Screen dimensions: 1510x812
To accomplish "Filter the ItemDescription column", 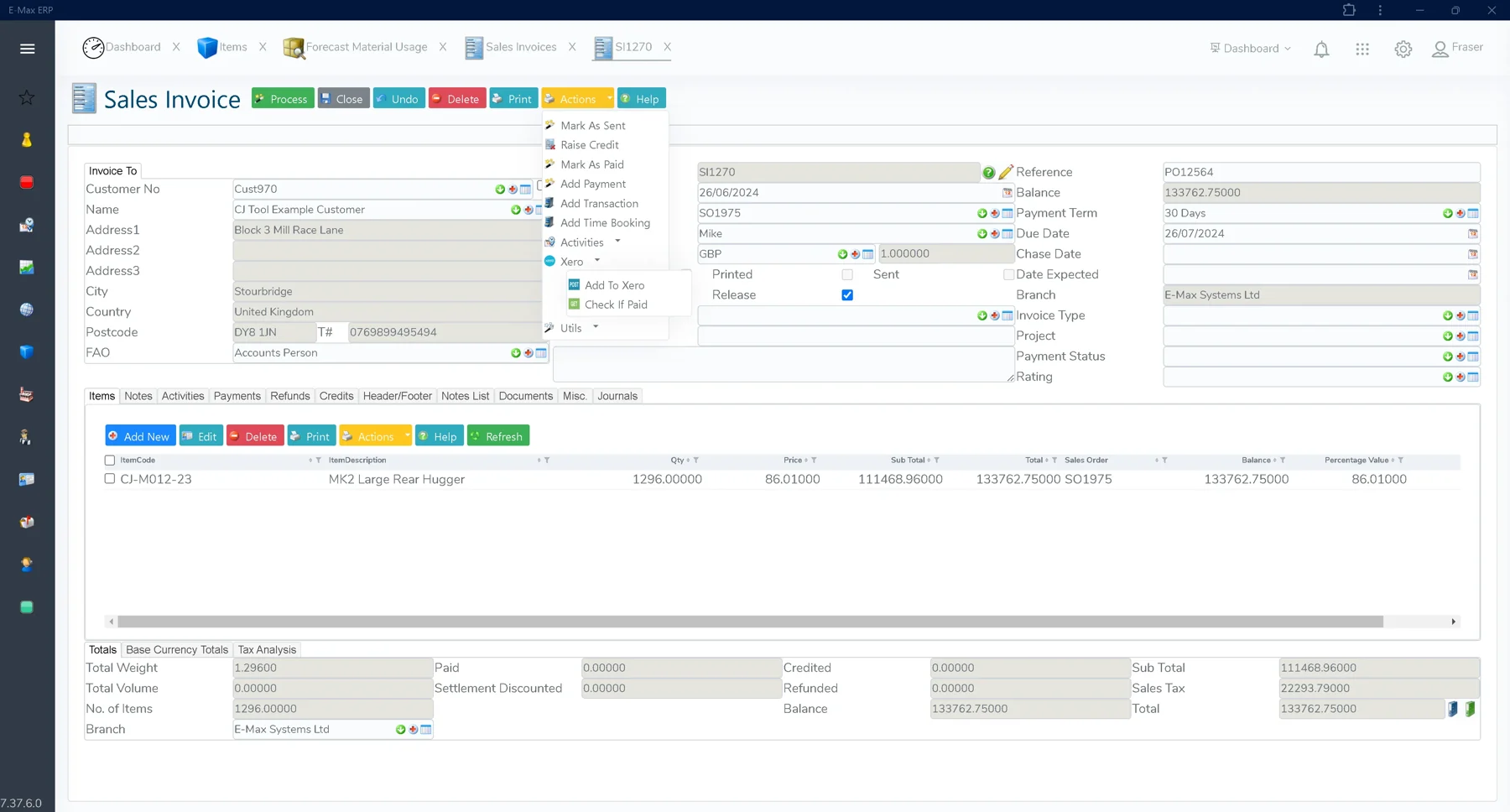I will 547,461.
